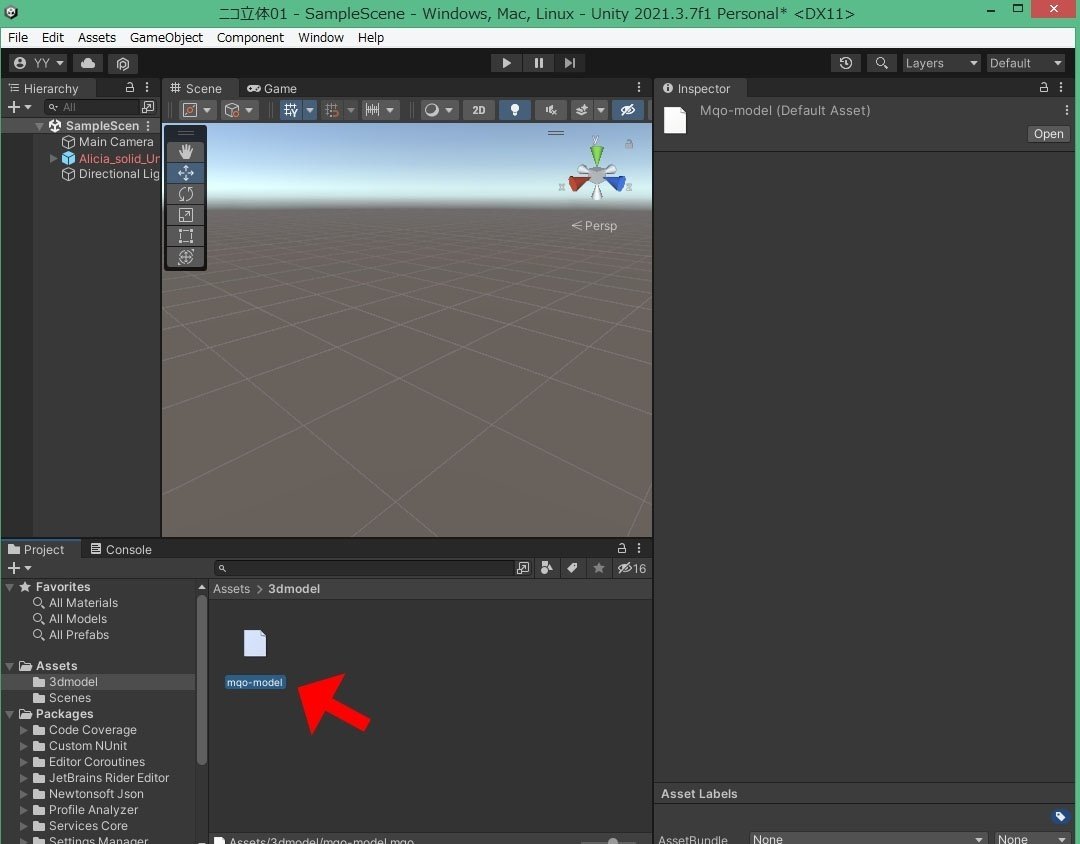Select the Scale tool

185,215
